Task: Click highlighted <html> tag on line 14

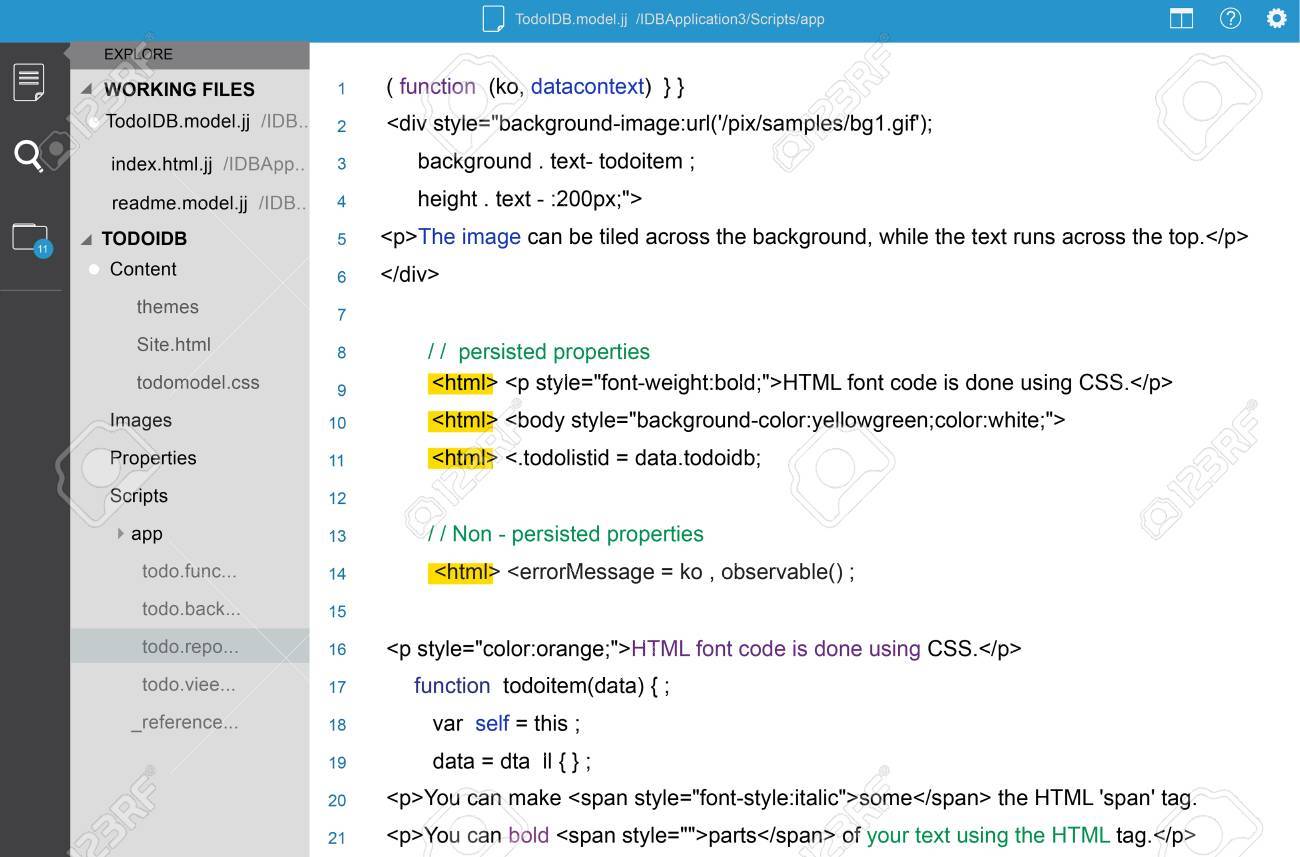Action: click(462, 572)
